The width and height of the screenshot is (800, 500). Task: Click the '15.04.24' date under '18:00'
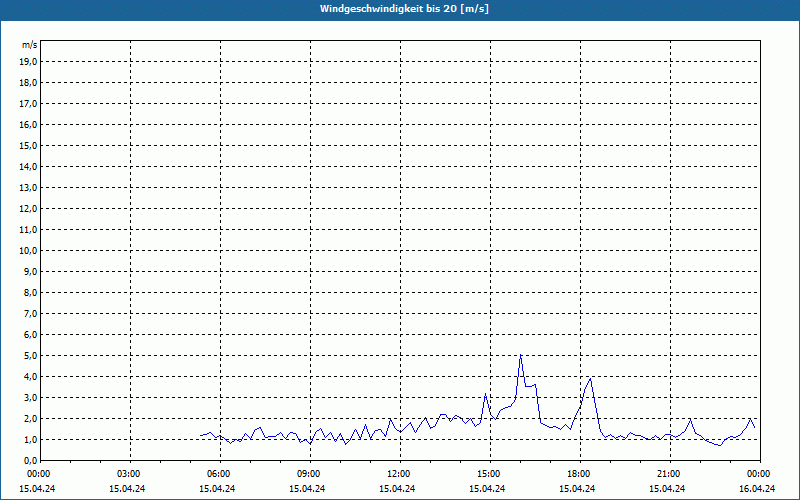point(577,488)
